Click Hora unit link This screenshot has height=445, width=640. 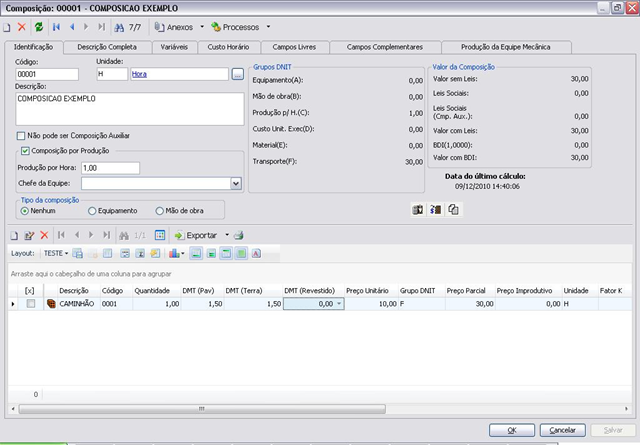tap(139, 74)
